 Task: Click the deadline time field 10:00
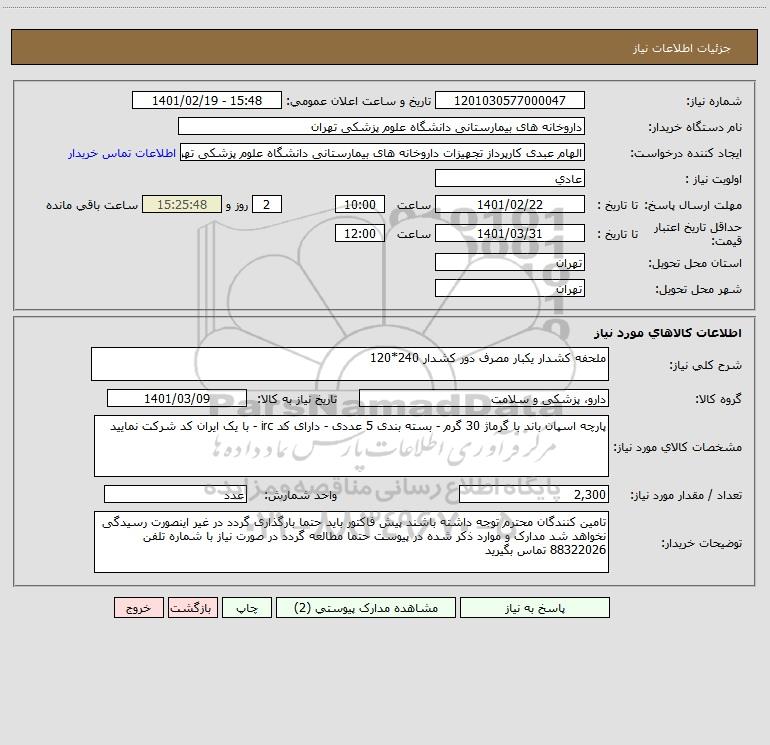click(x=359, y=204)
